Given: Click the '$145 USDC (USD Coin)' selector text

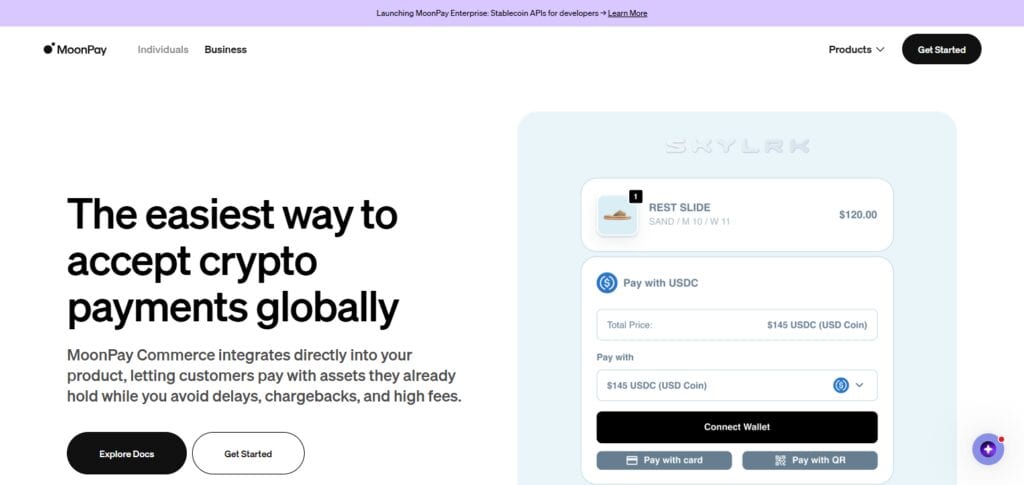Looking at the screenshot, I should click(x=656, y=385).
